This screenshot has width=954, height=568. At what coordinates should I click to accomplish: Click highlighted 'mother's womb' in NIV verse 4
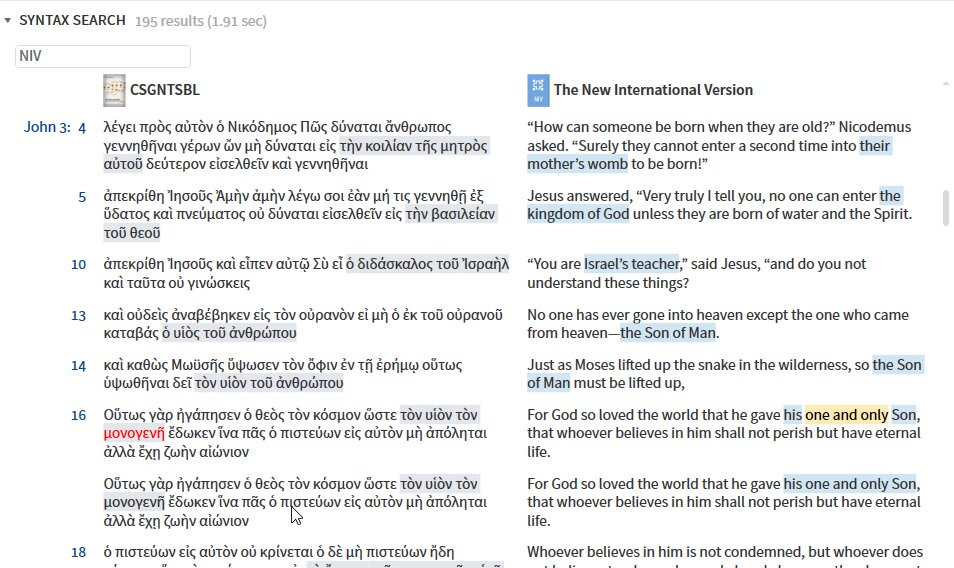577,164
